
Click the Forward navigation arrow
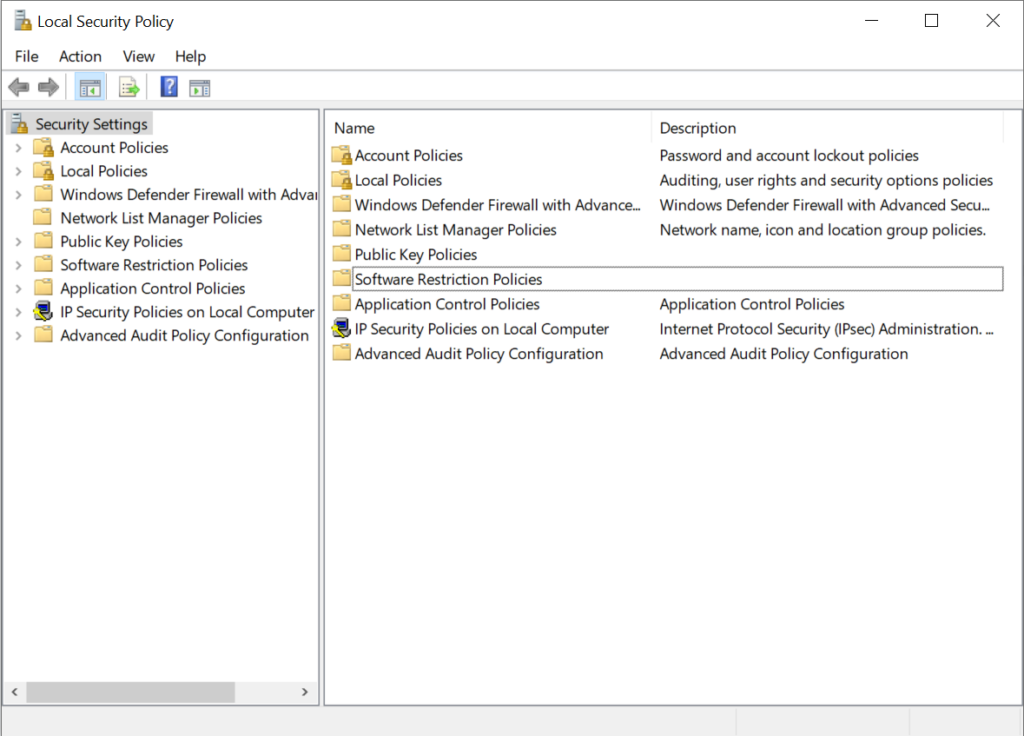(48, 87)
